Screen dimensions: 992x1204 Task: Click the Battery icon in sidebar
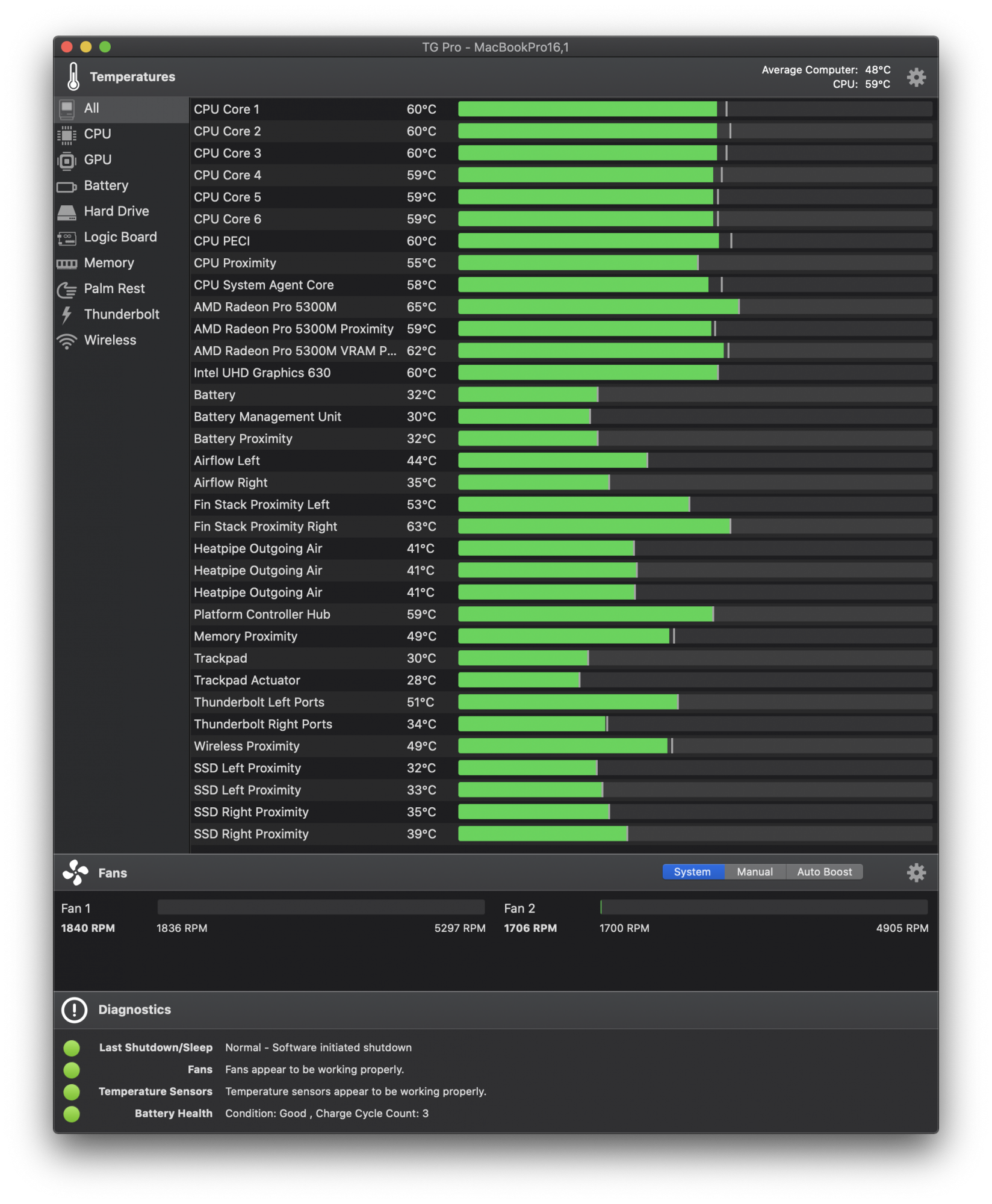pos(67,186)
